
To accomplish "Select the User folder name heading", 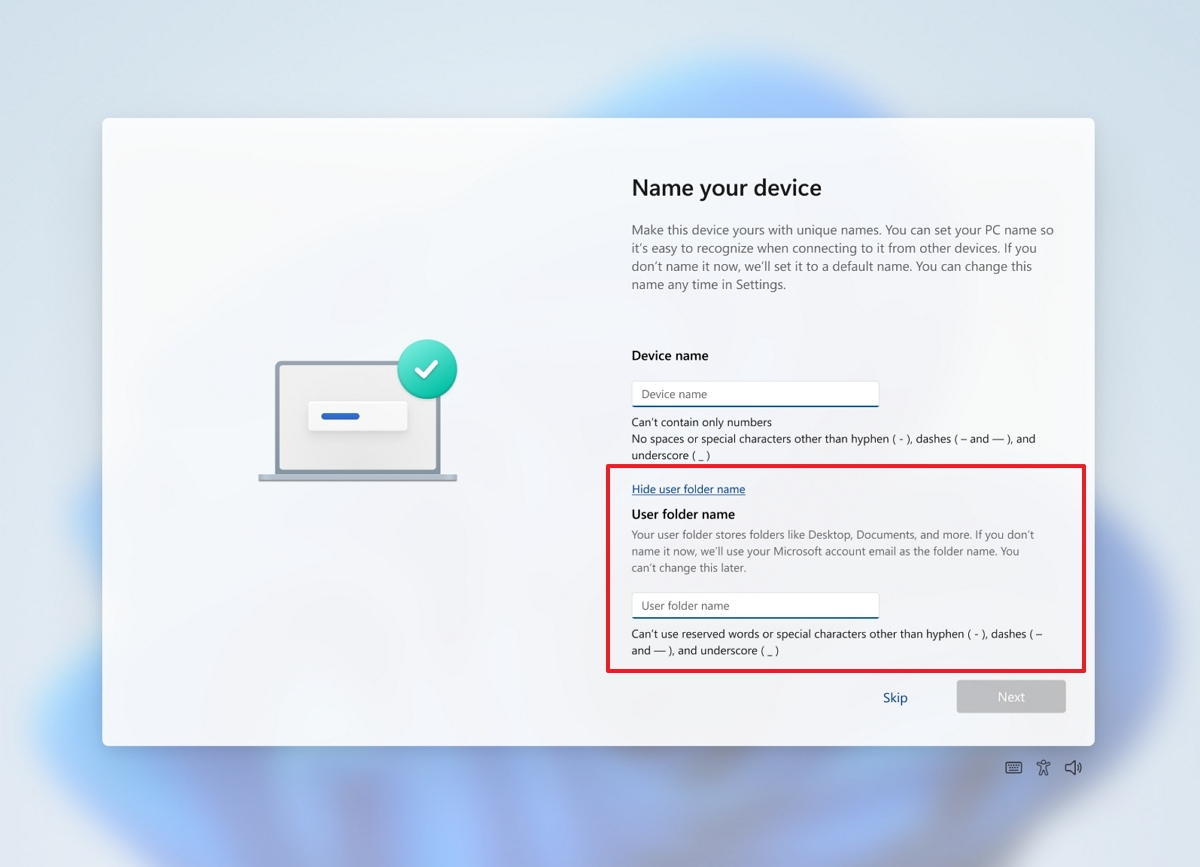I will [683, 514].
